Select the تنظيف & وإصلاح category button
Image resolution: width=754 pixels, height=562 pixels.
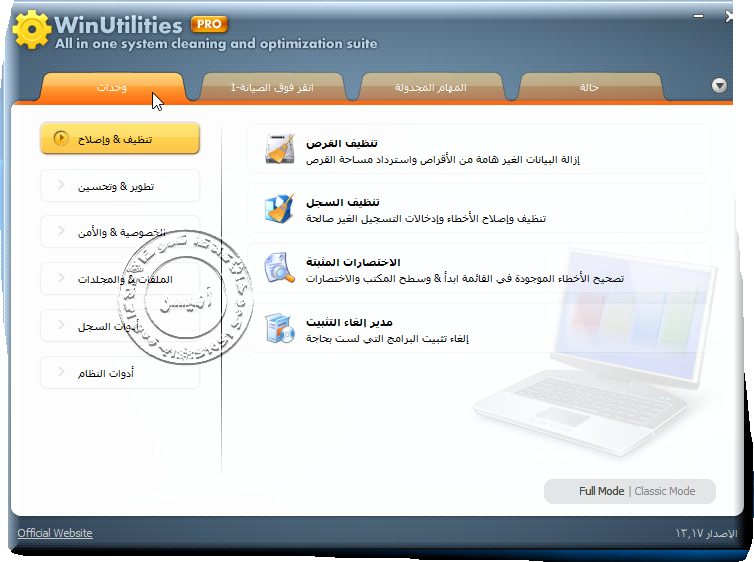[x=120, y=139]
